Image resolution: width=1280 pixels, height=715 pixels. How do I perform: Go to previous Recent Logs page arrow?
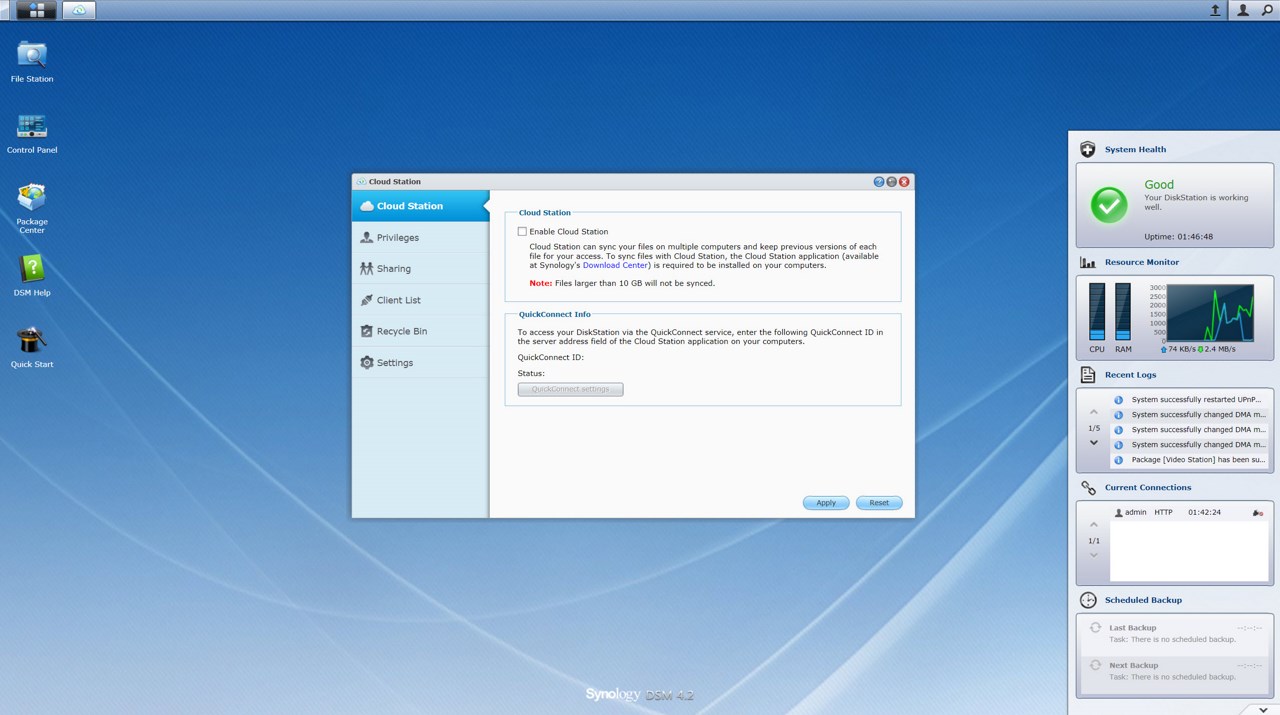(1094, 413)
